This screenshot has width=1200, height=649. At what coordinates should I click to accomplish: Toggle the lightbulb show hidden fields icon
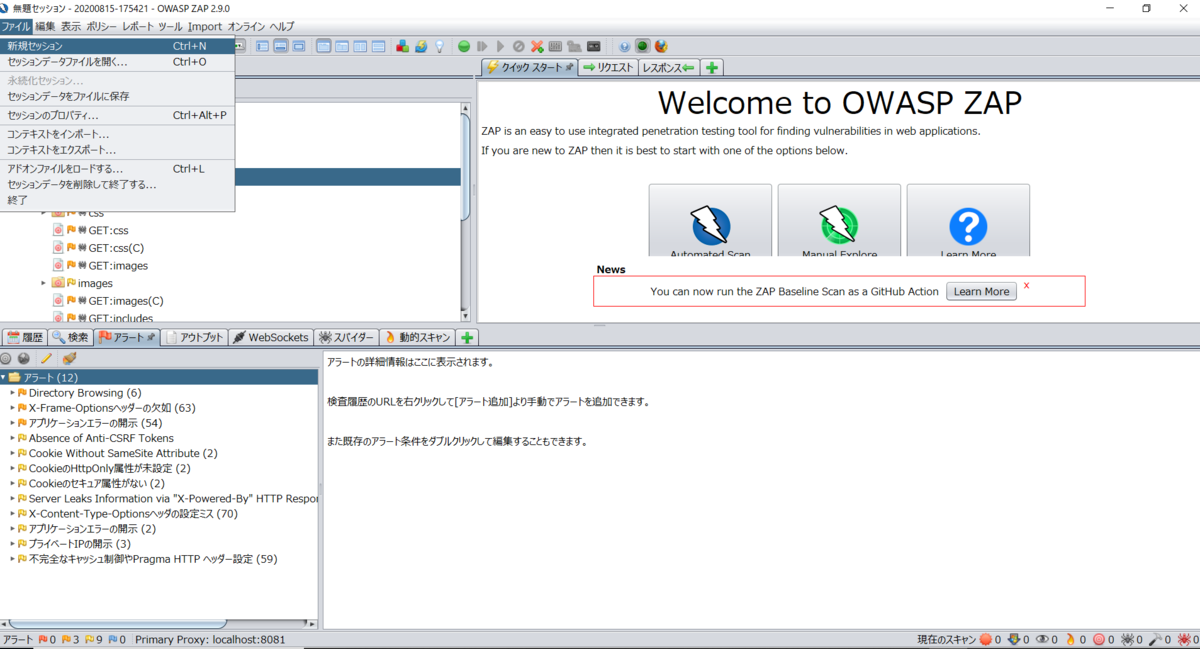(439, 46)
